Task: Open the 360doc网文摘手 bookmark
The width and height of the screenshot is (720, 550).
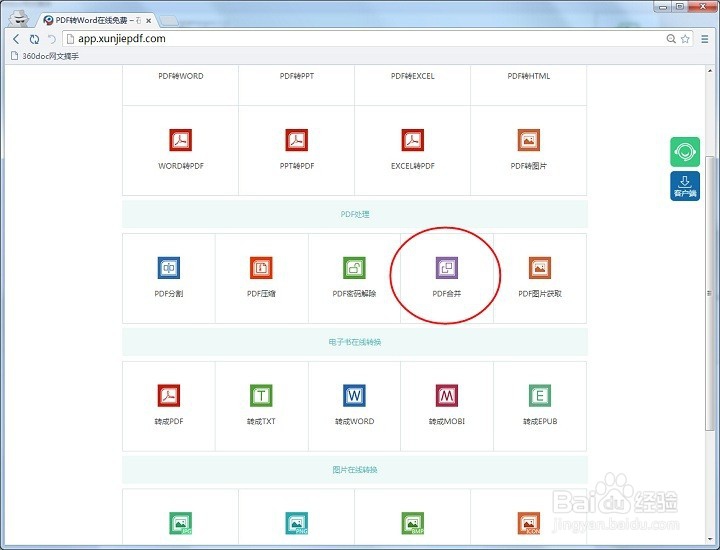Action: (x=45, y=56)
